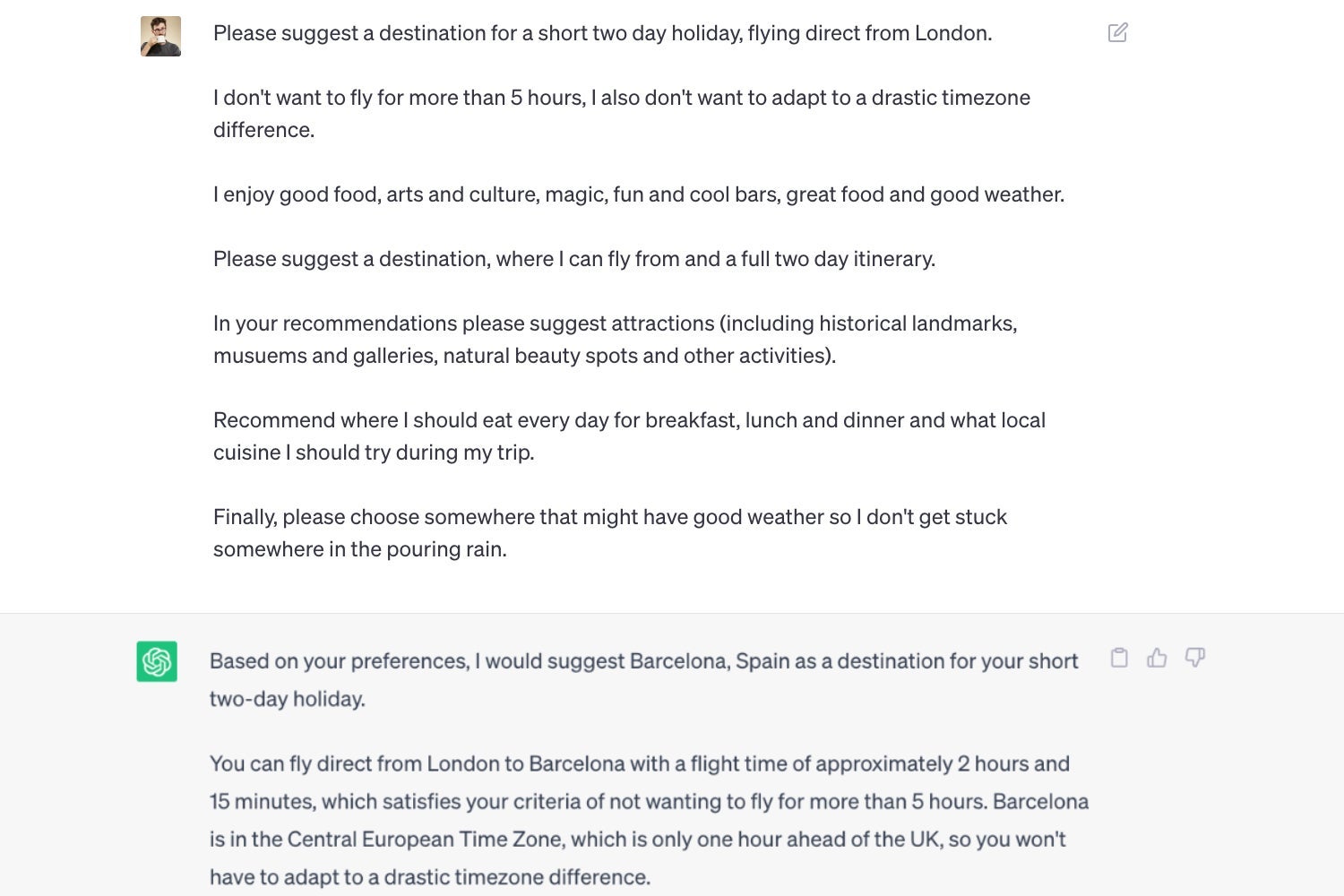The width and height of the screenshot is (1344, 896).
Task: Click the line "I enjoy good food, arts and culture"
Action: (x=639, y=194)
